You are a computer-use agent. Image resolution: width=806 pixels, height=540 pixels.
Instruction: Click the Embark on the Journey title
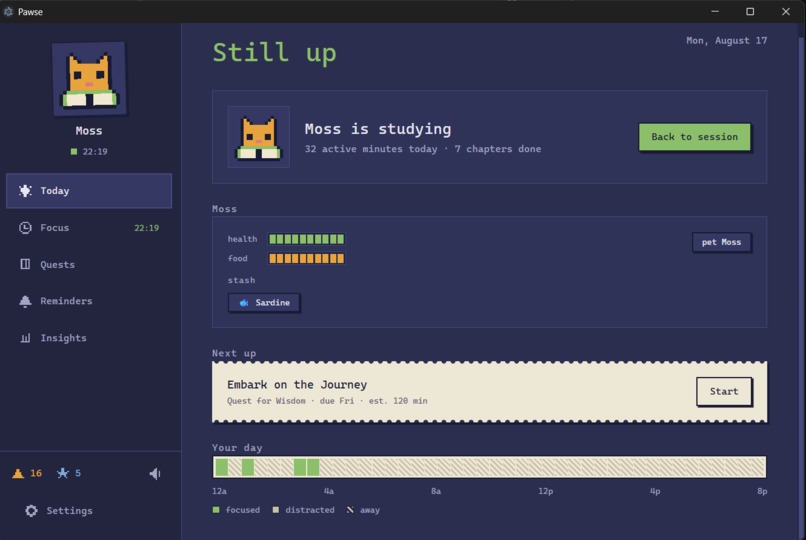297,384
